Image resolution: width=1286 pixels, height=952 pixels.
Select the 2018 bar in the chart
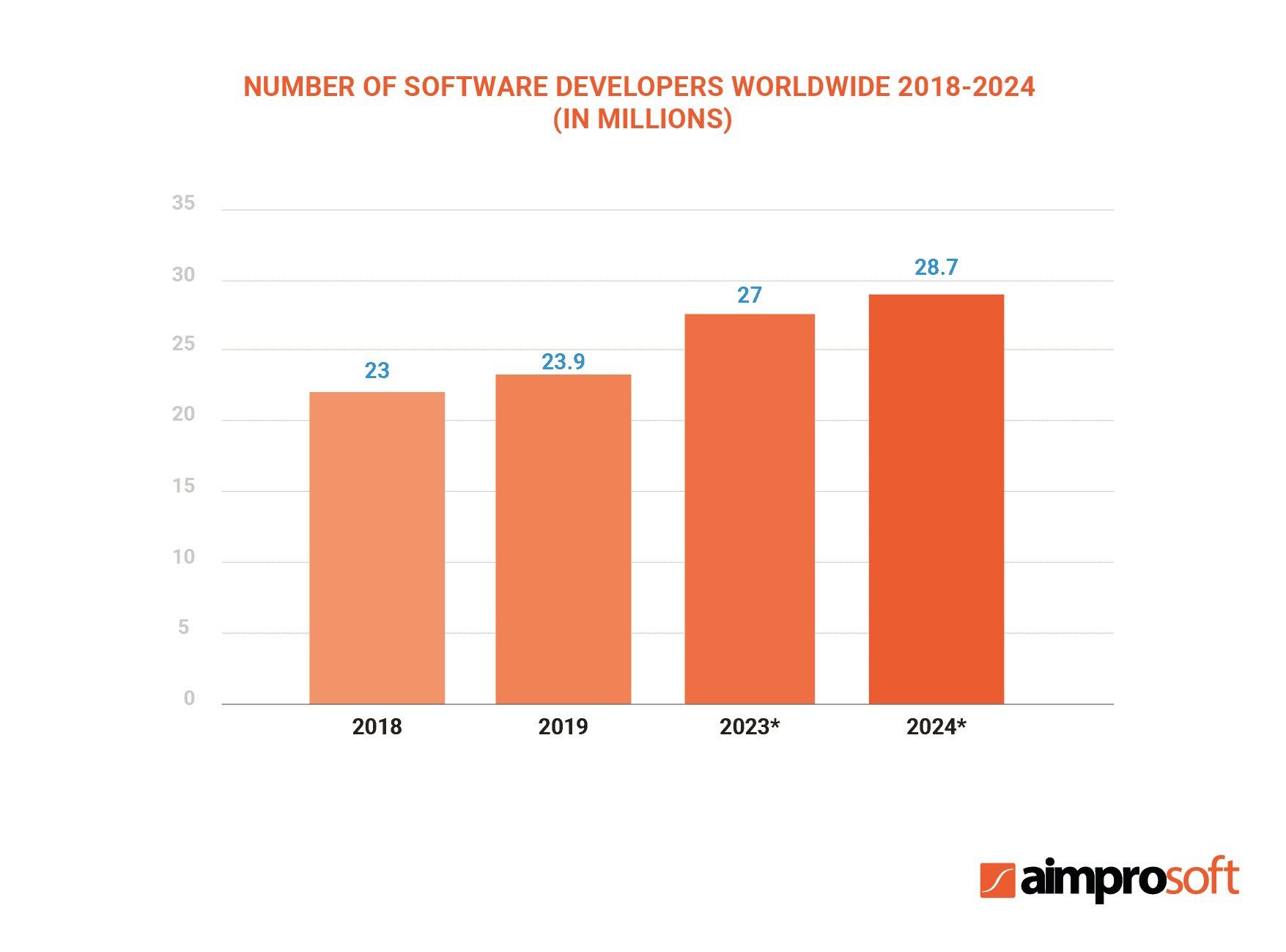pyautogui.click(x=377, y=548)
